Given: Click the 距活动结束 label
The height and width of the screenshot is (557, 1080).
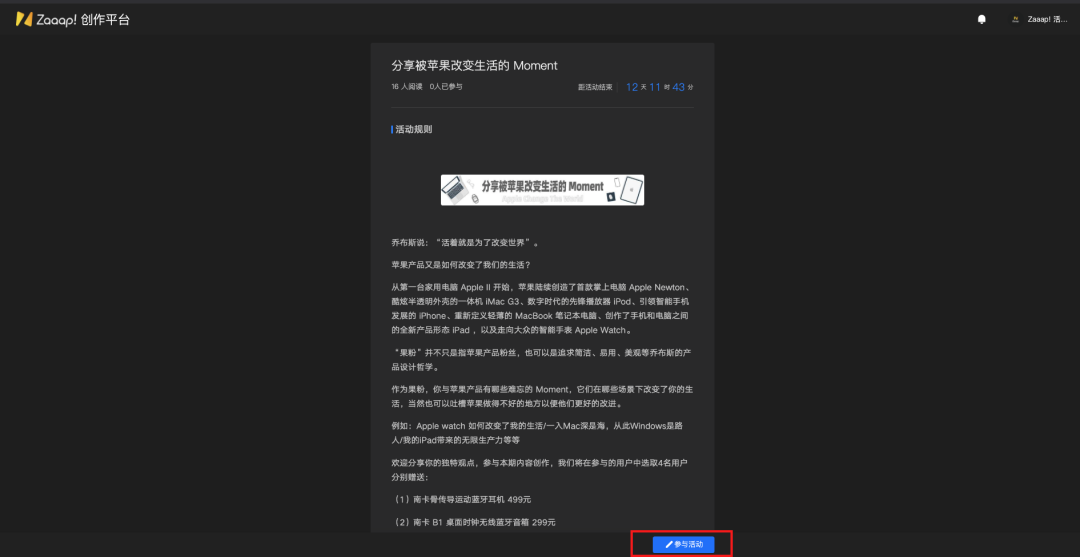Looking at the screenshot, I should [595, 87].
